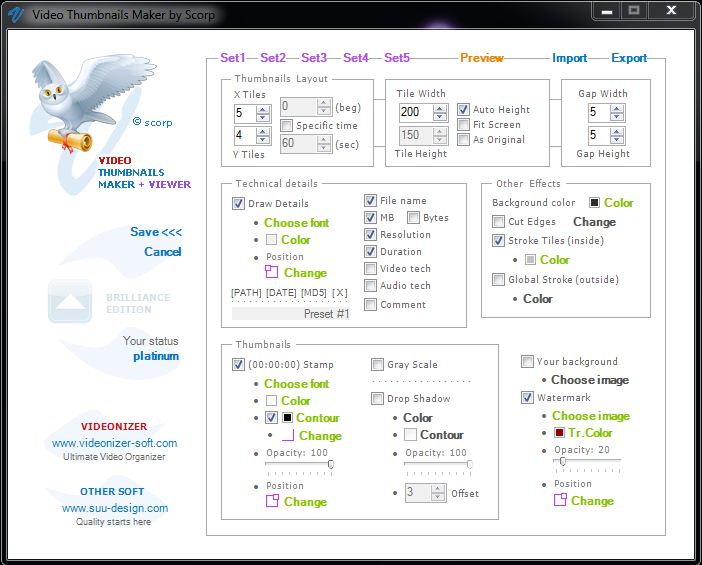Open Background color black swatch
This screenshot has width=702, height=565.
594,202
